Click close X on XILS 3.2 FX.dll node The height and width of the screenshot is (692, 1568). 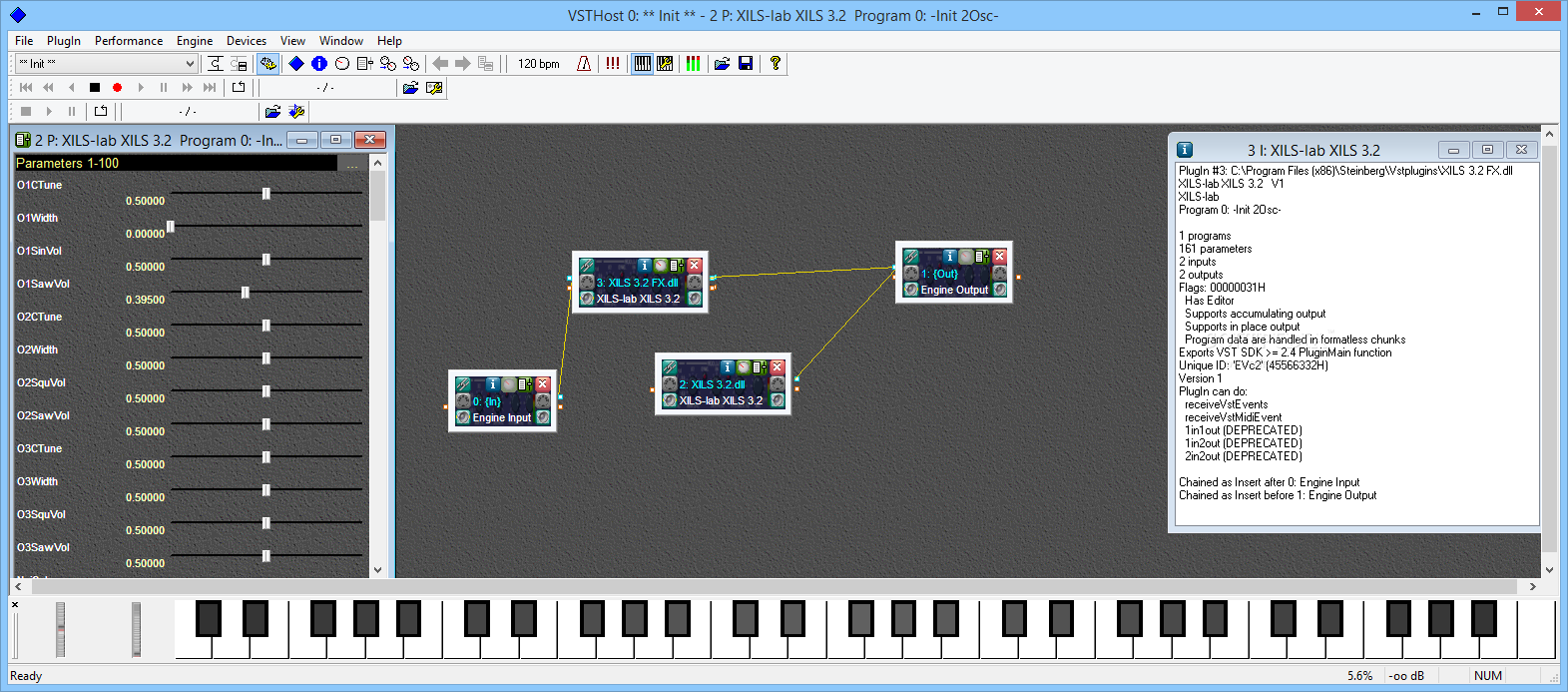[x=694, y=266]
